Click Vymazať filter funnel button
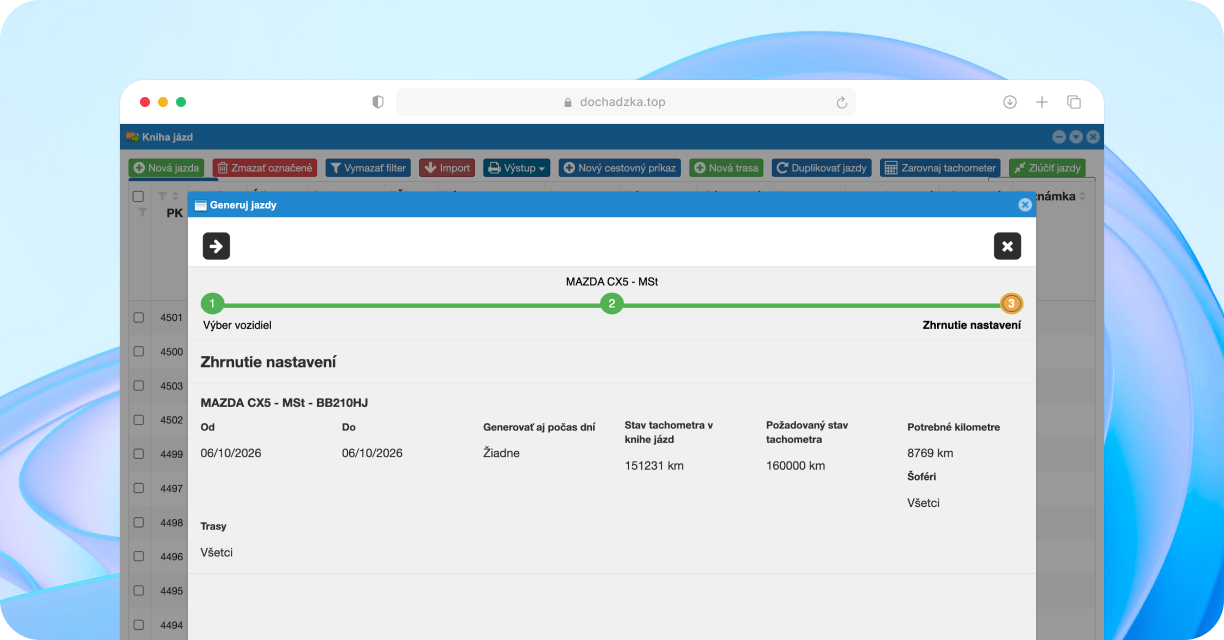The height and width of the screenshot is (640, 1224). click(368, 168)
